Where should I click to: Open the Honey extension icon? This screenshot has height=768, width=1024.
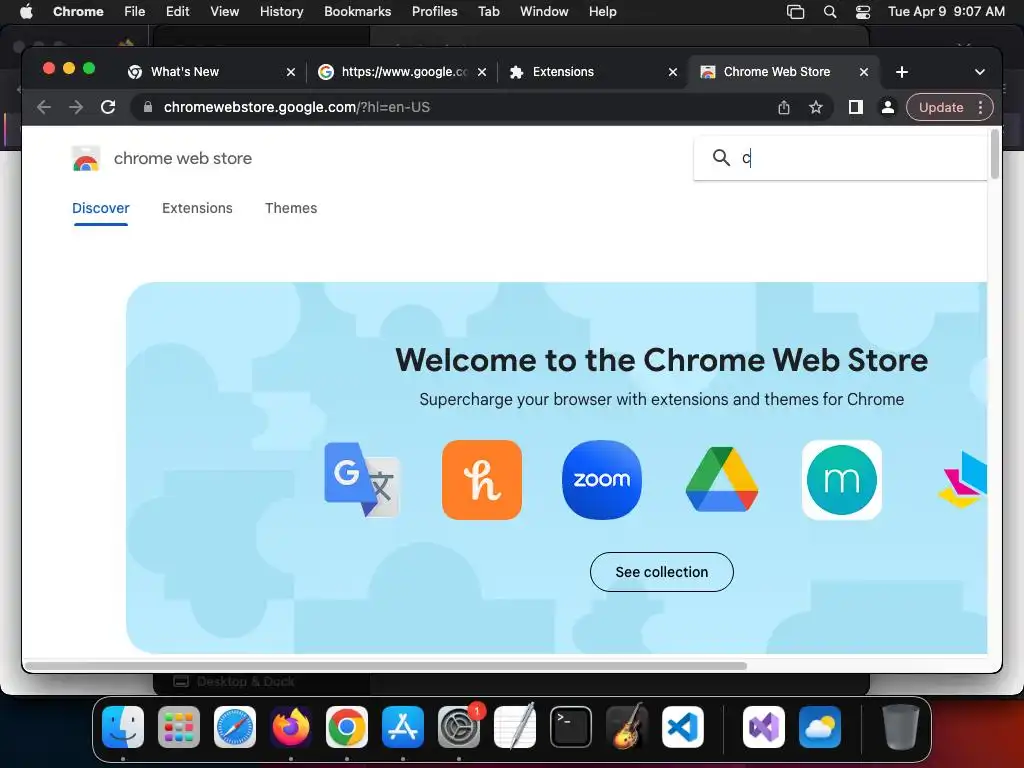(482, 479)
